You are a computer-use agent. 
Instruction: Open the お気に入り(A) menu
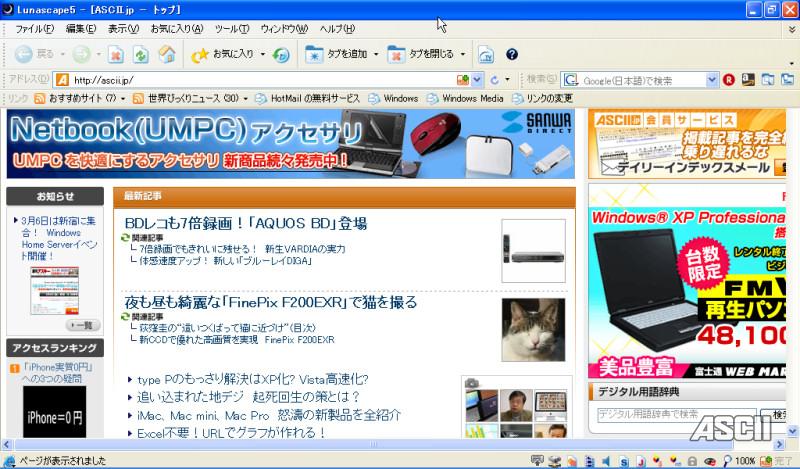(177, 29)
